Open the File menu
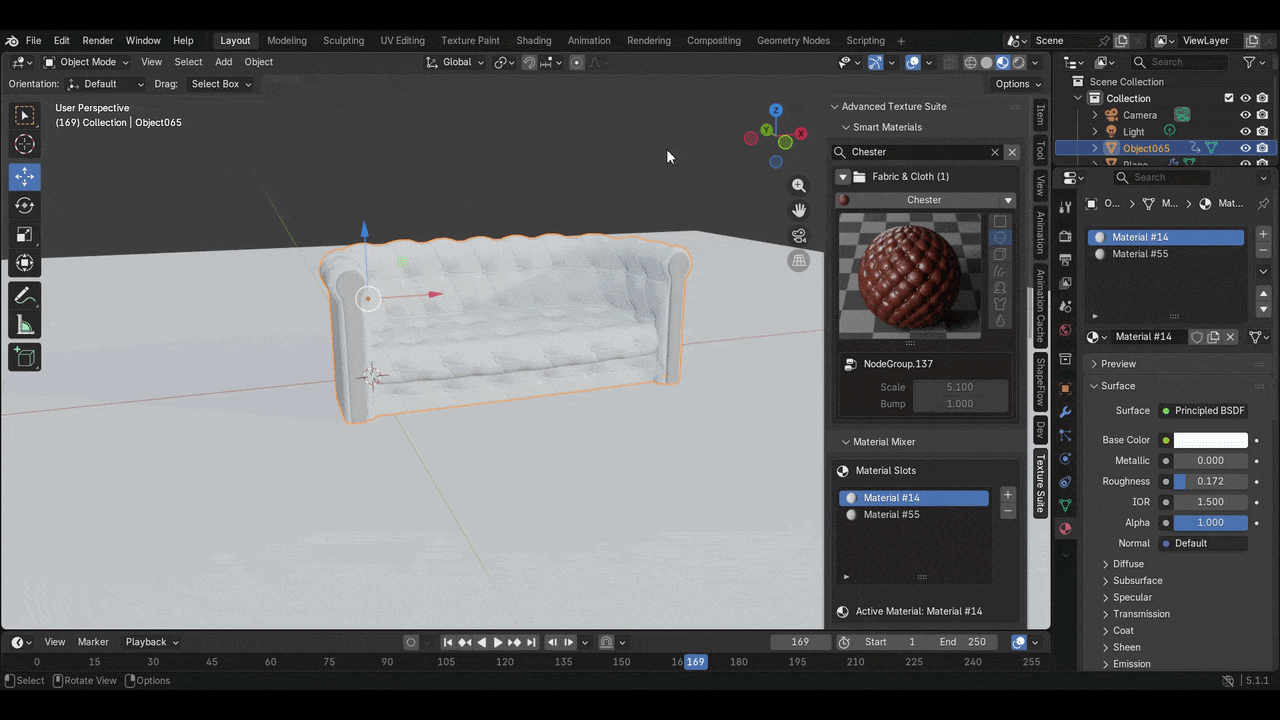Screen dimensions: 1280x720 click(33, 41)
